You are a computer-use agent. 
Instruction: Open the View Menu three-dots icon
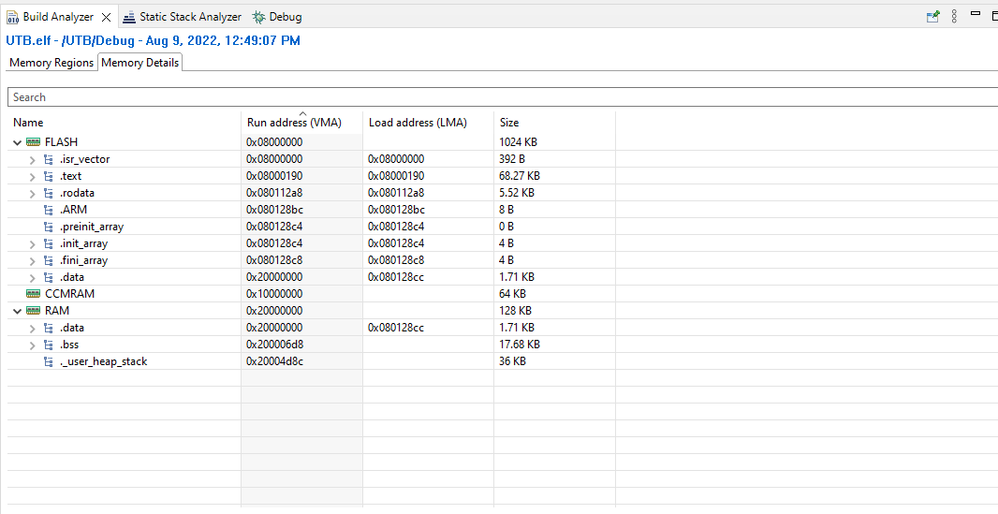click(x=954, y=17)
